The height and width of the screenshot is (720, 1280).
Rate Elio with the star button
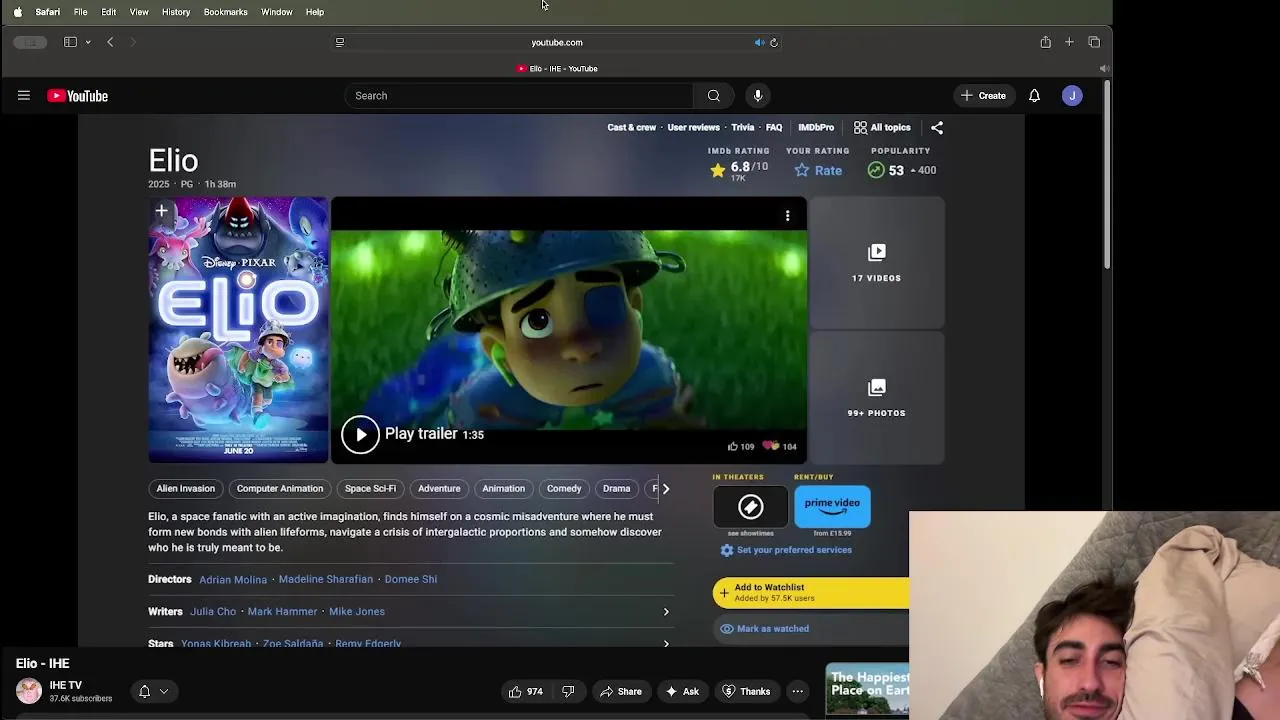(818, 170)
